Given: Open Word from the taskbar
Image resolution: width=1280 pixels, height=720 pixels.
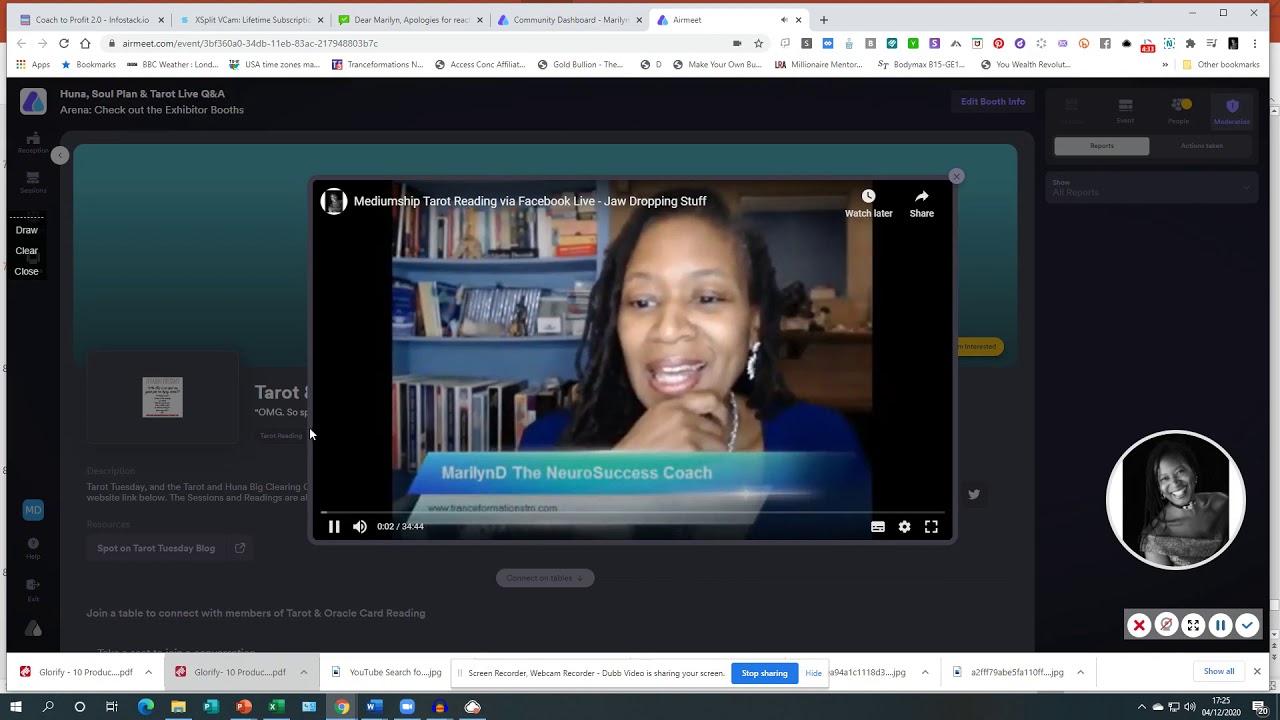Looking at the screenshot, I should click(x=373, y=707).
